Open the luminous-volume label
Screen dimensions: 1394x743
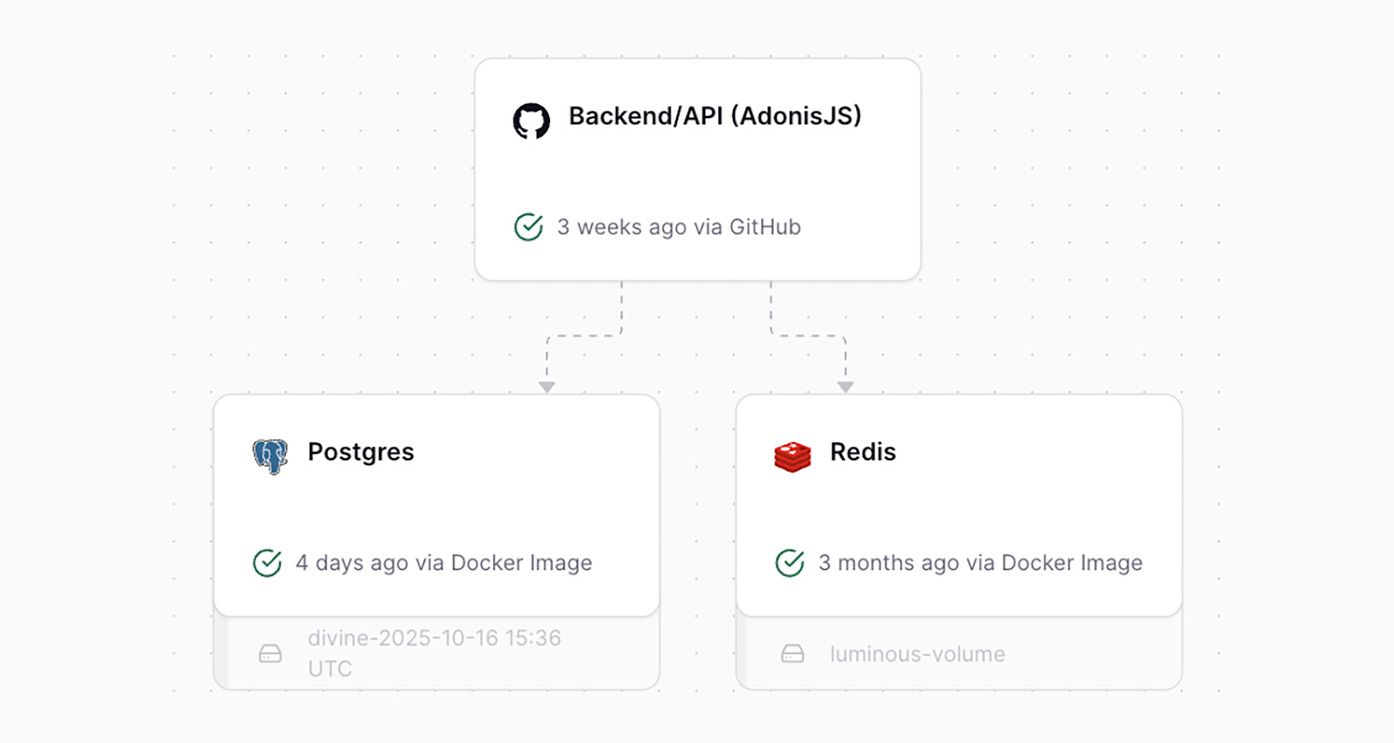(917, 654)
